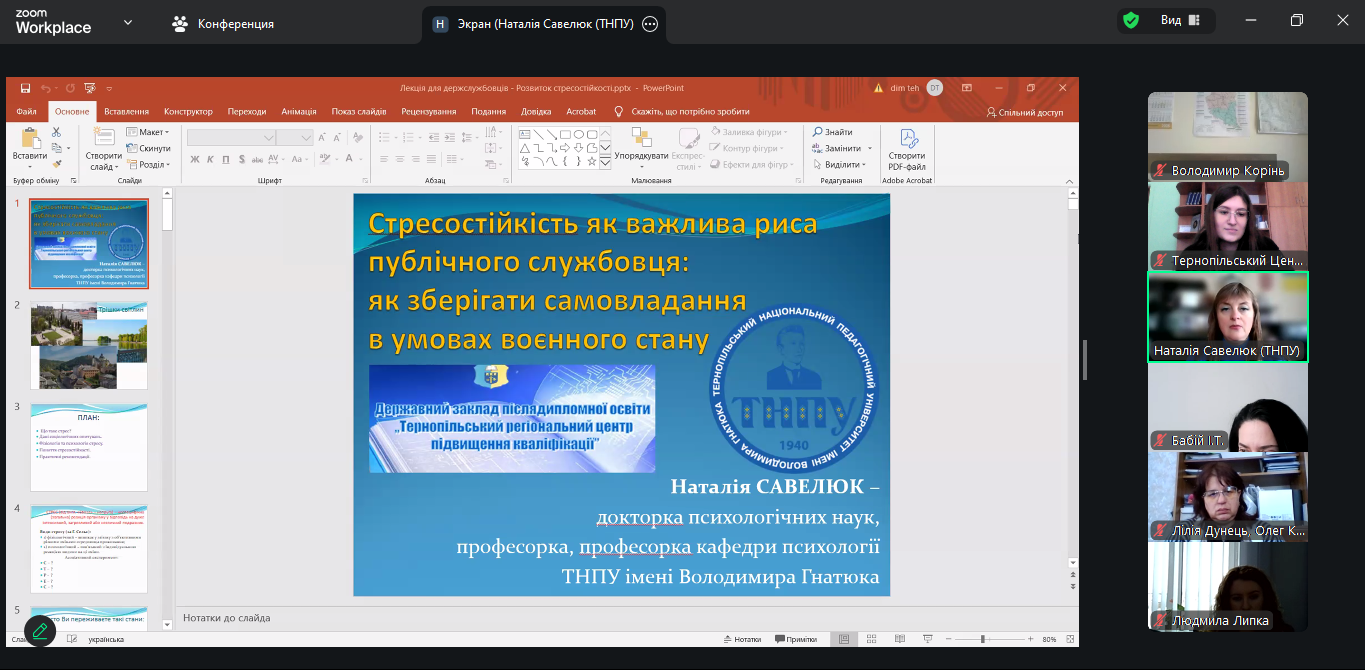Viewport: 1365px width, 670px height.
Task: Open the font name combo box
Action: coord(232,137)
